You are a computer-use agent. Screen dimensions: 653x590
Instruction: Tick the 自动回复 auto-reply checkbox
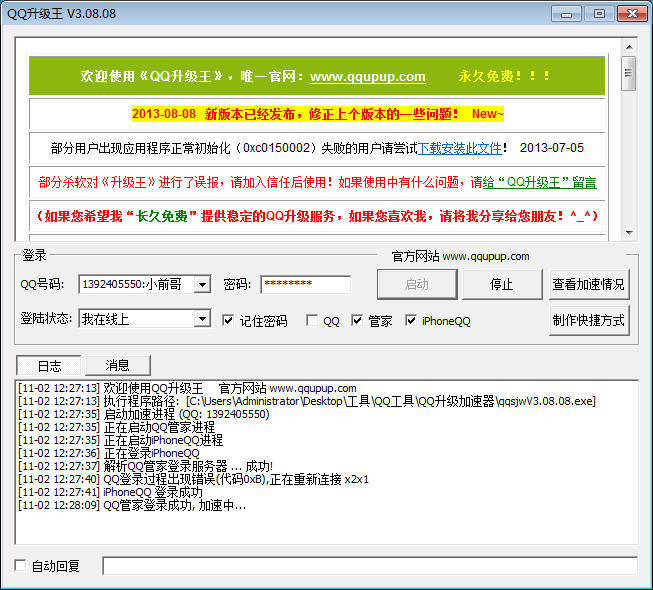click(x=21, y=566)
